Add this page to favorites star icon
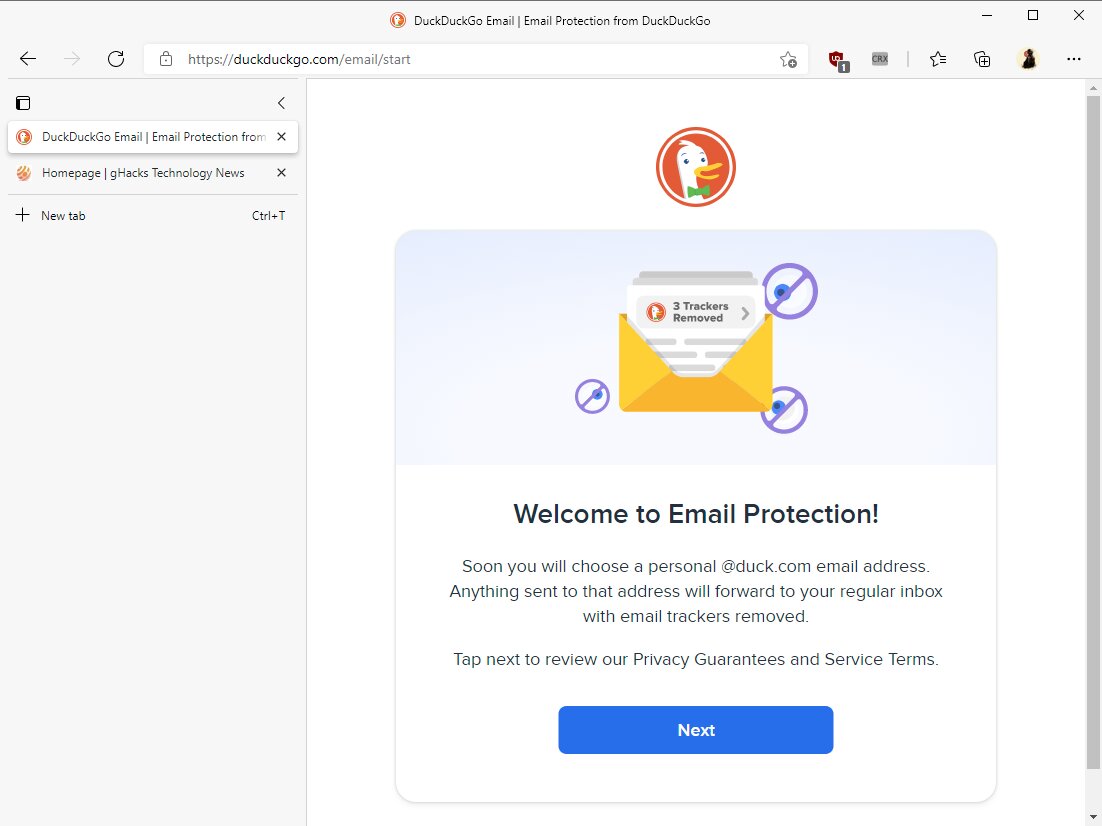This screenshot has height=826, width=1102. [x=788, y=60]
